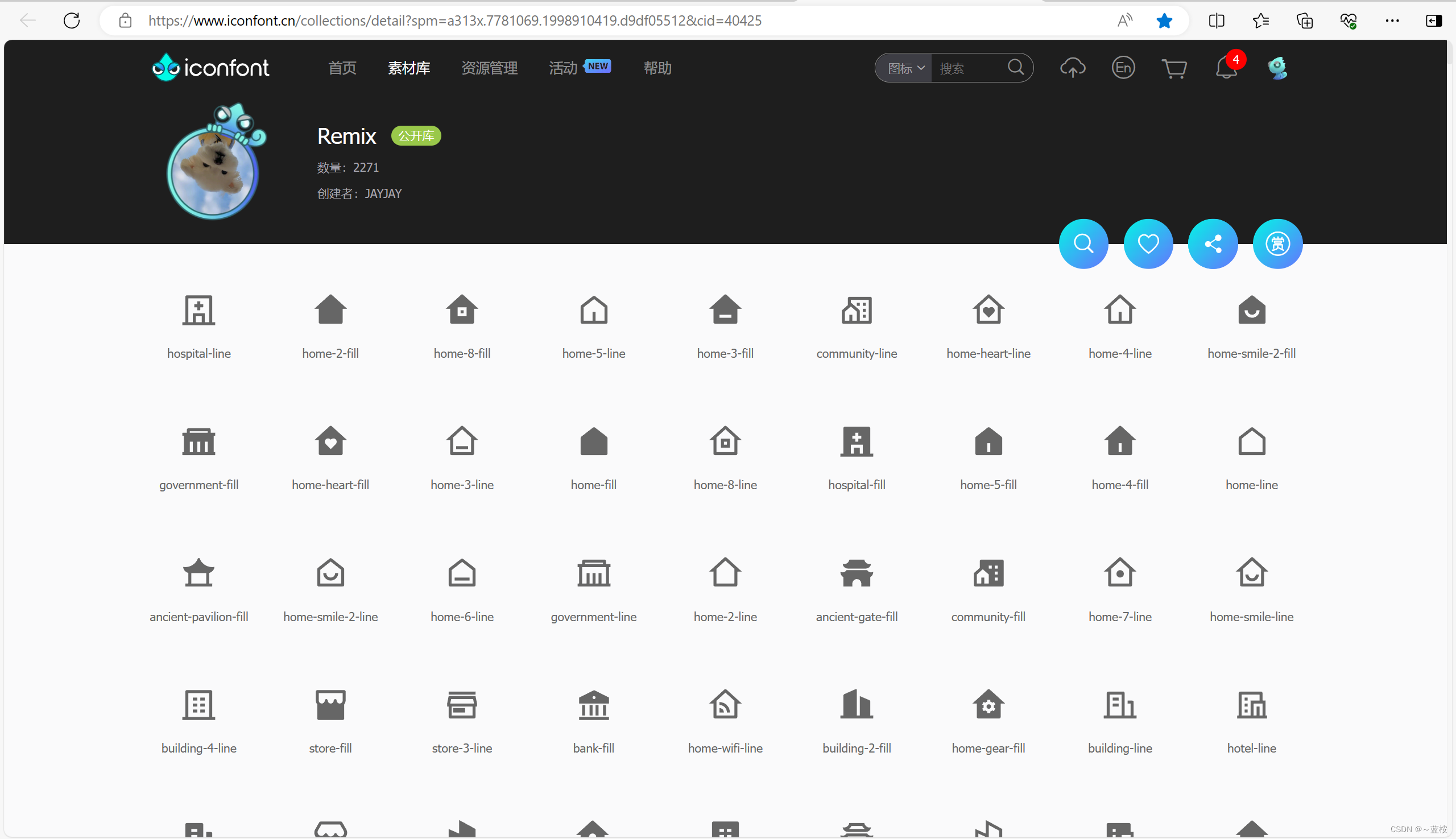Select the government-fill icon
Viewport: 1456px width, 839px height.
pyautogui.click(x=199, y=441)
